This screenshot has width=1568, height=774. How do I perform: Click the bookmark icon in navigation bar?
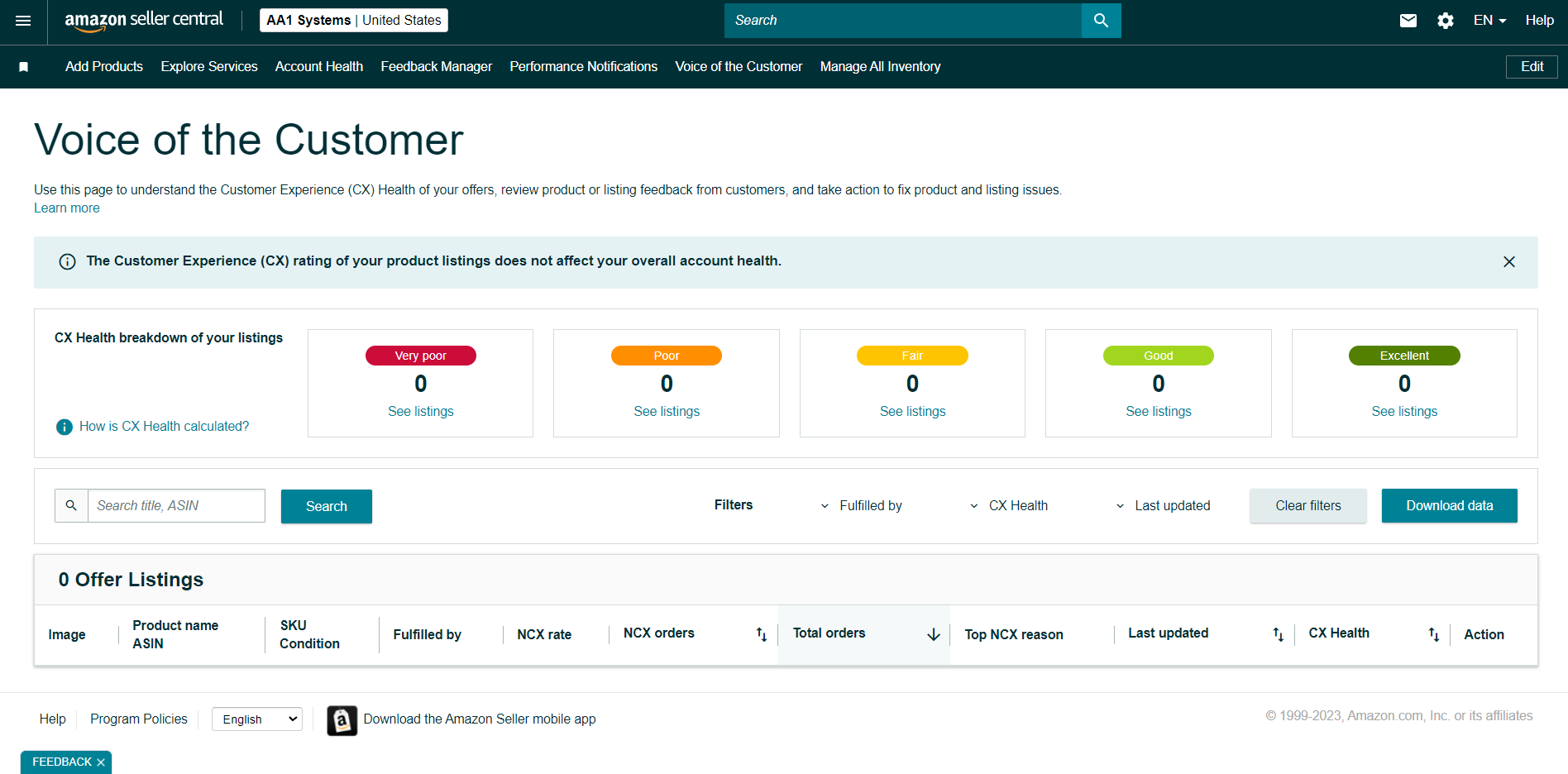[x=24, y=67]
